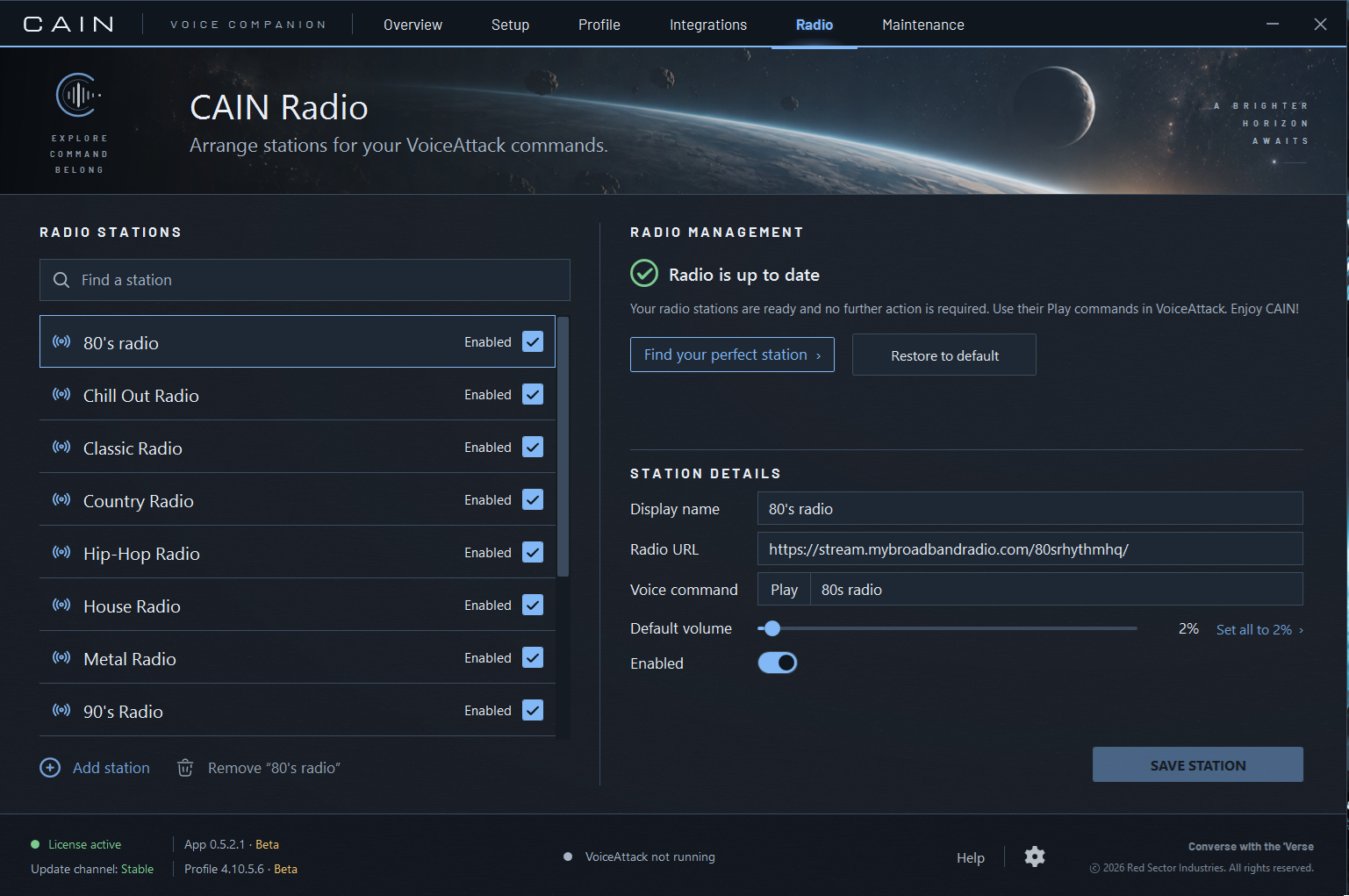Click Remove "80's radio" link
The width and height of the screenshot is (1349, 896).
274,768
